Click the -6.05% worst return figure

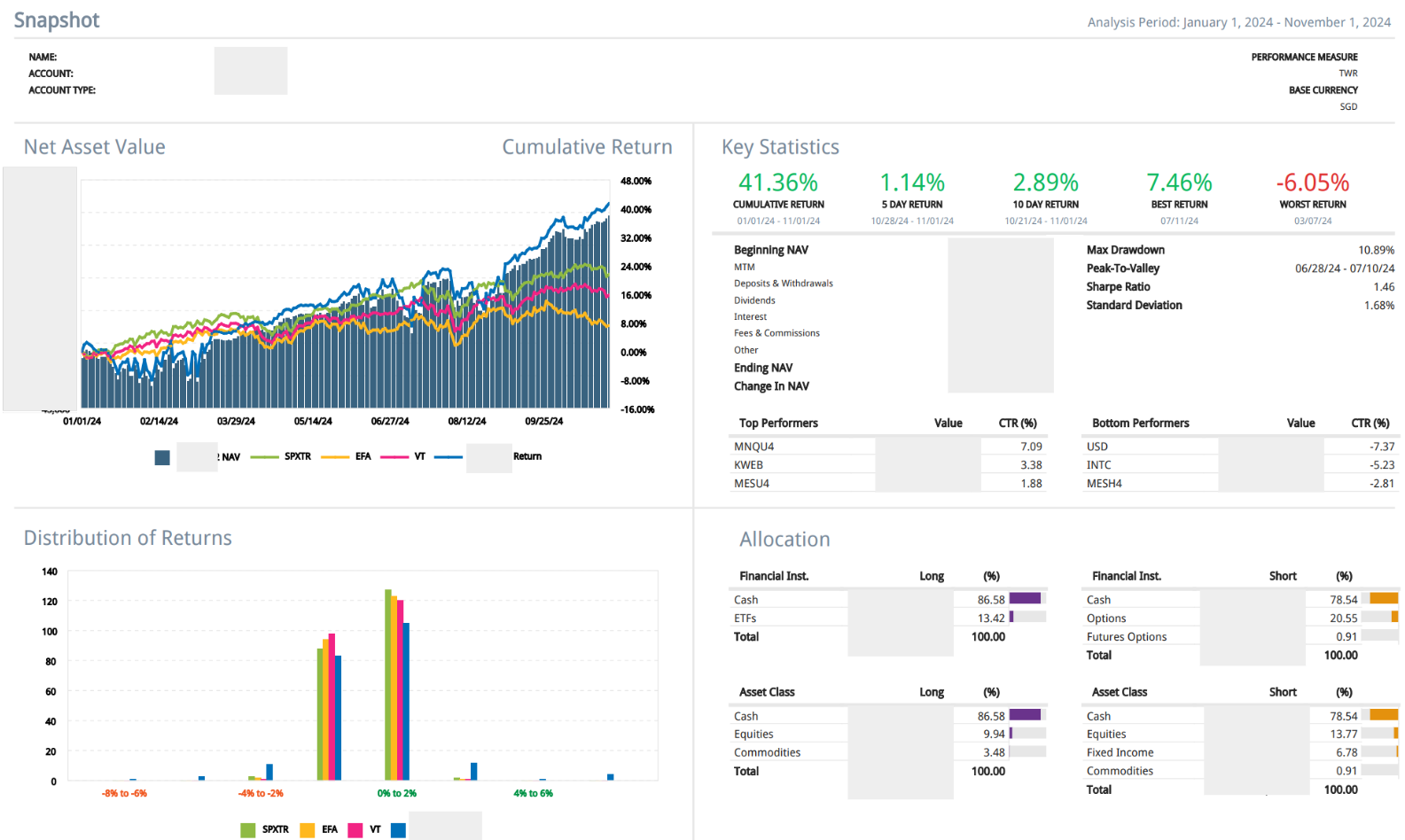1313,183
